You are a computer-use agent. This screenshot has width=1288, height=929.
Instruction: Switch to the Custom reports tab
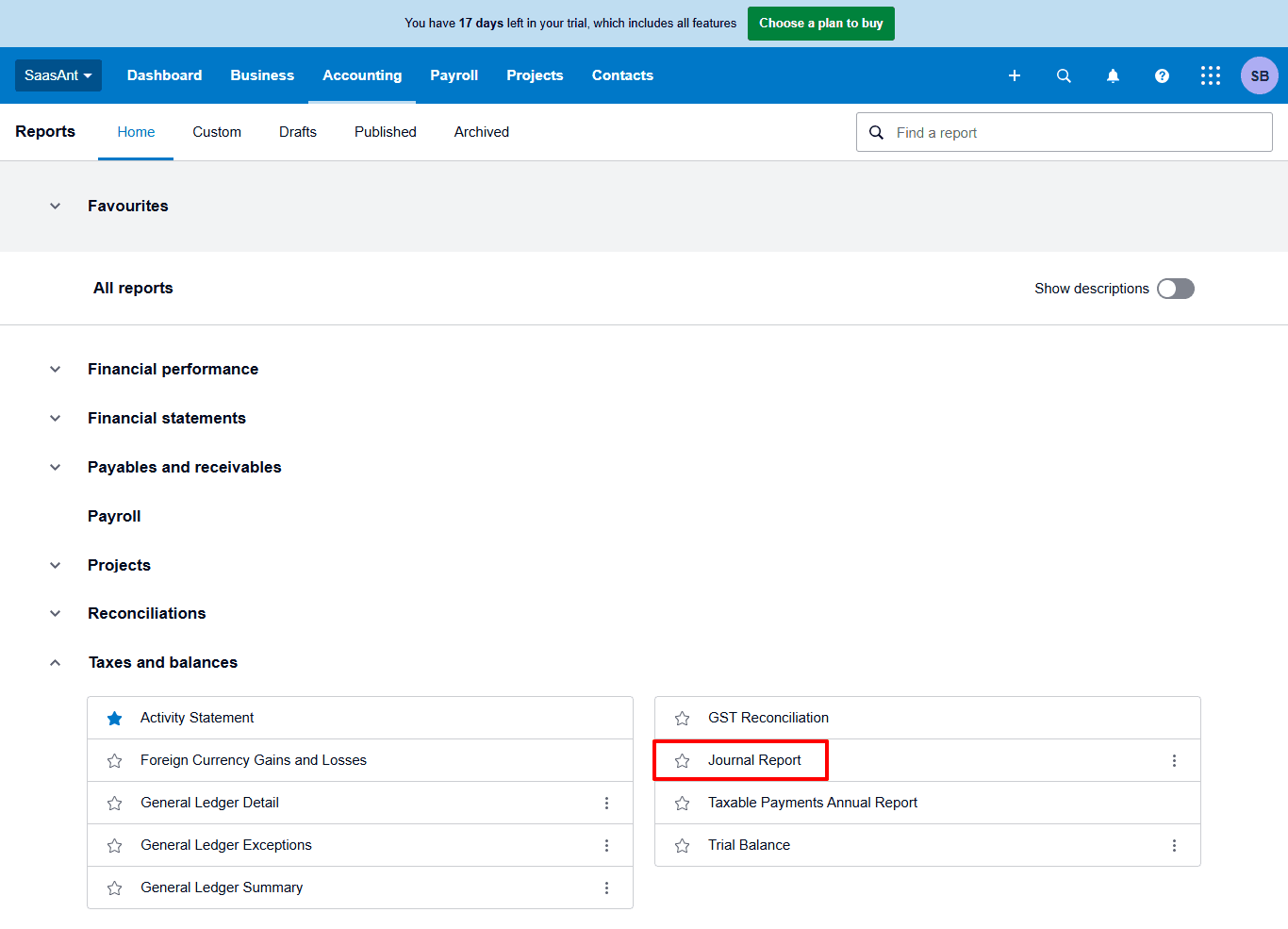217,132
